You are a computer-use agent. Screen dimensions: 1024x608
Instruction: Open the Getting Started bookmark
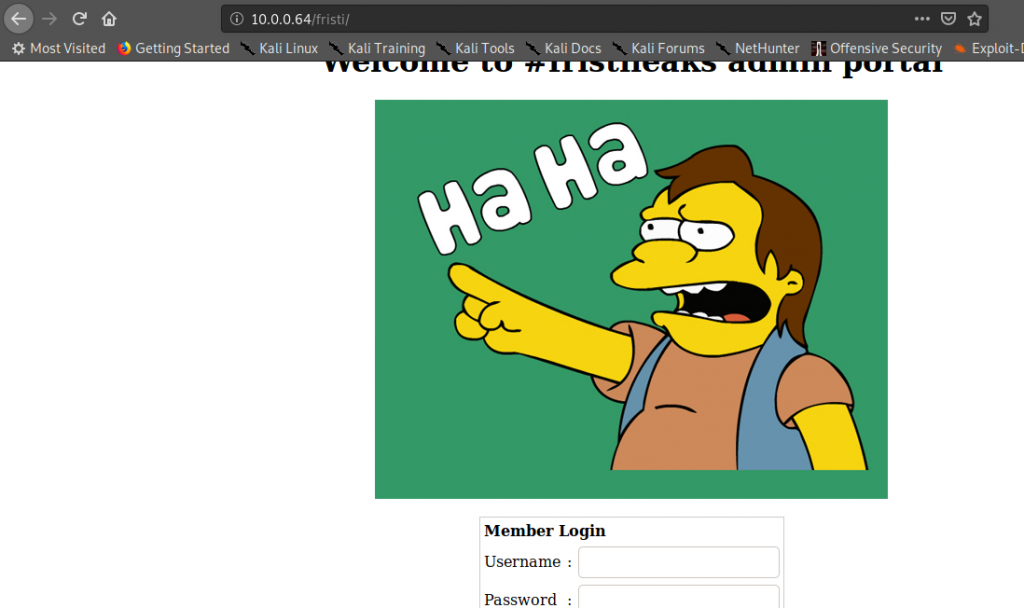pyautogui.click(x=173, y=48)
